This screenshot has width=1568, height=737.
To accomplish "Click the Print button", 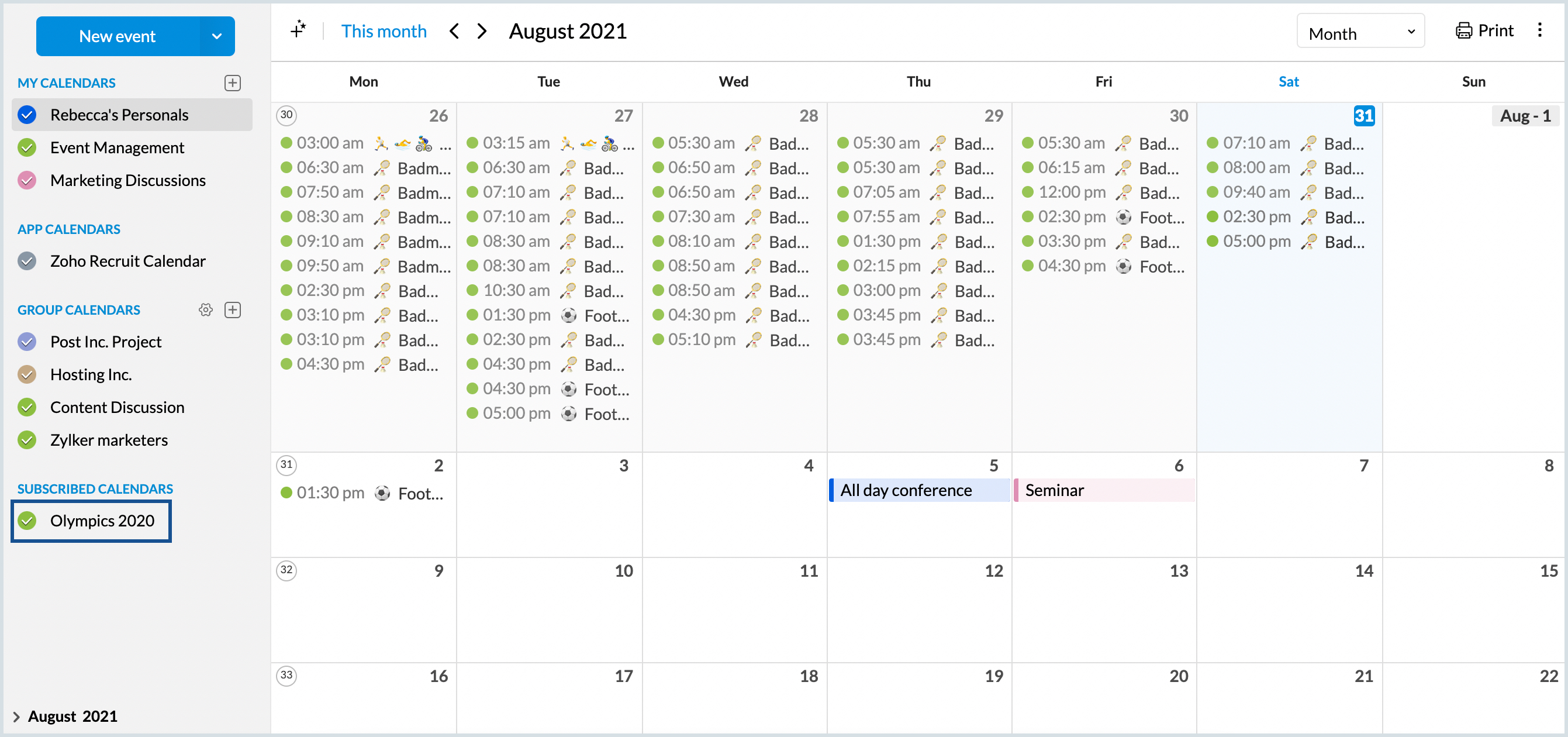I will pos(1484,30).
